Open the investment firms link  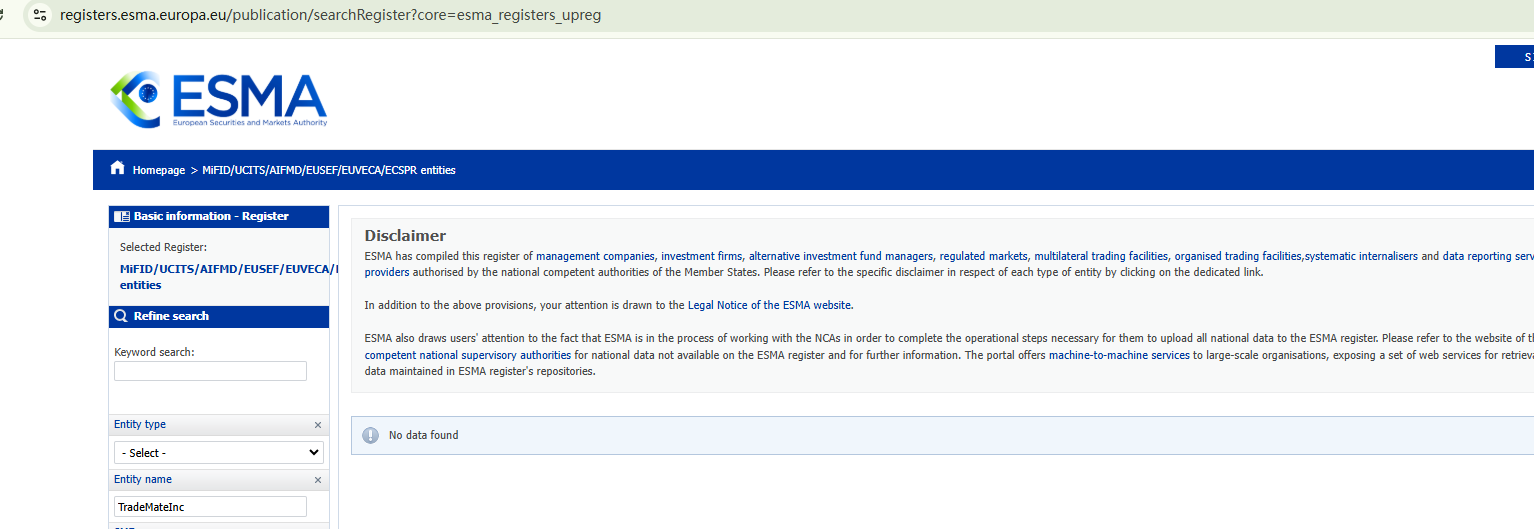click(x=702, y=256)
